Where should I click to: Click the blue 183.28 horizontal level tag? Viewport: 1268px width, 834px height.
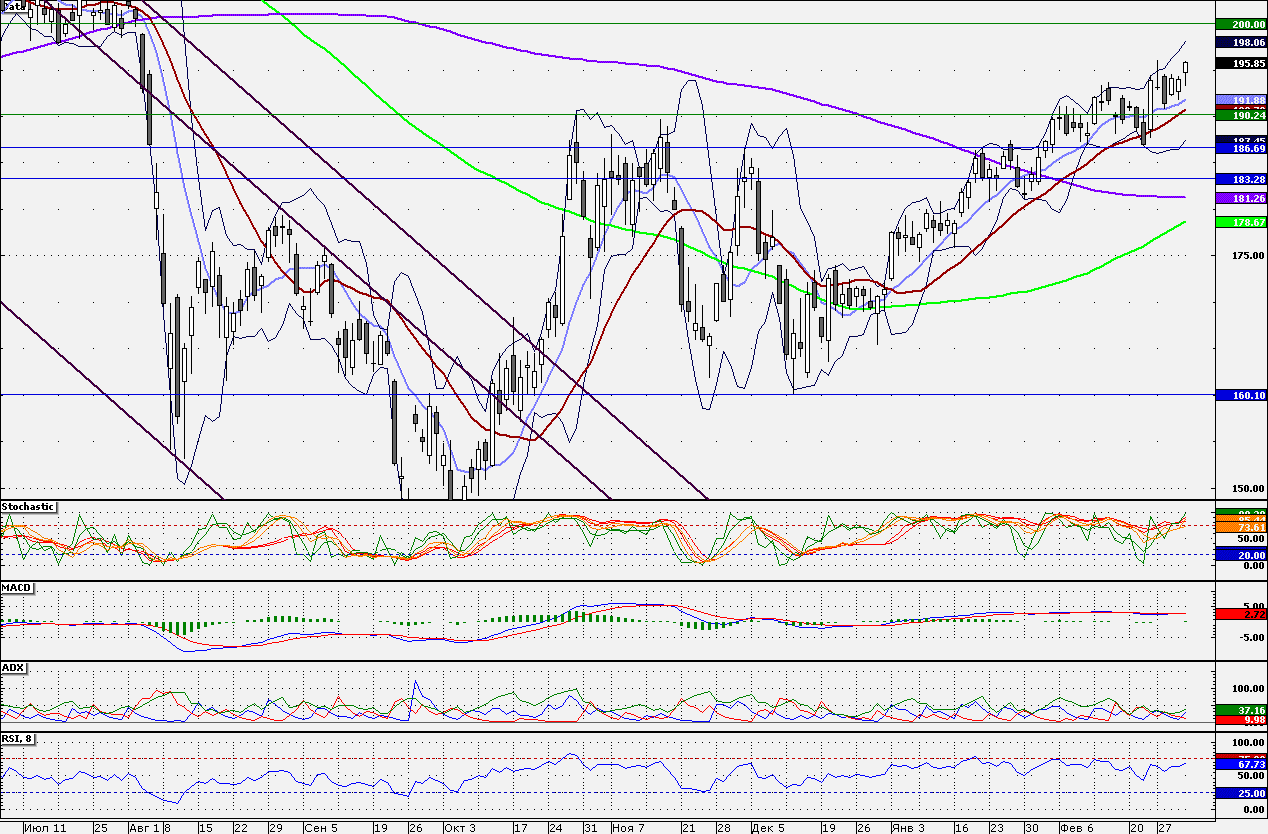1241,178
